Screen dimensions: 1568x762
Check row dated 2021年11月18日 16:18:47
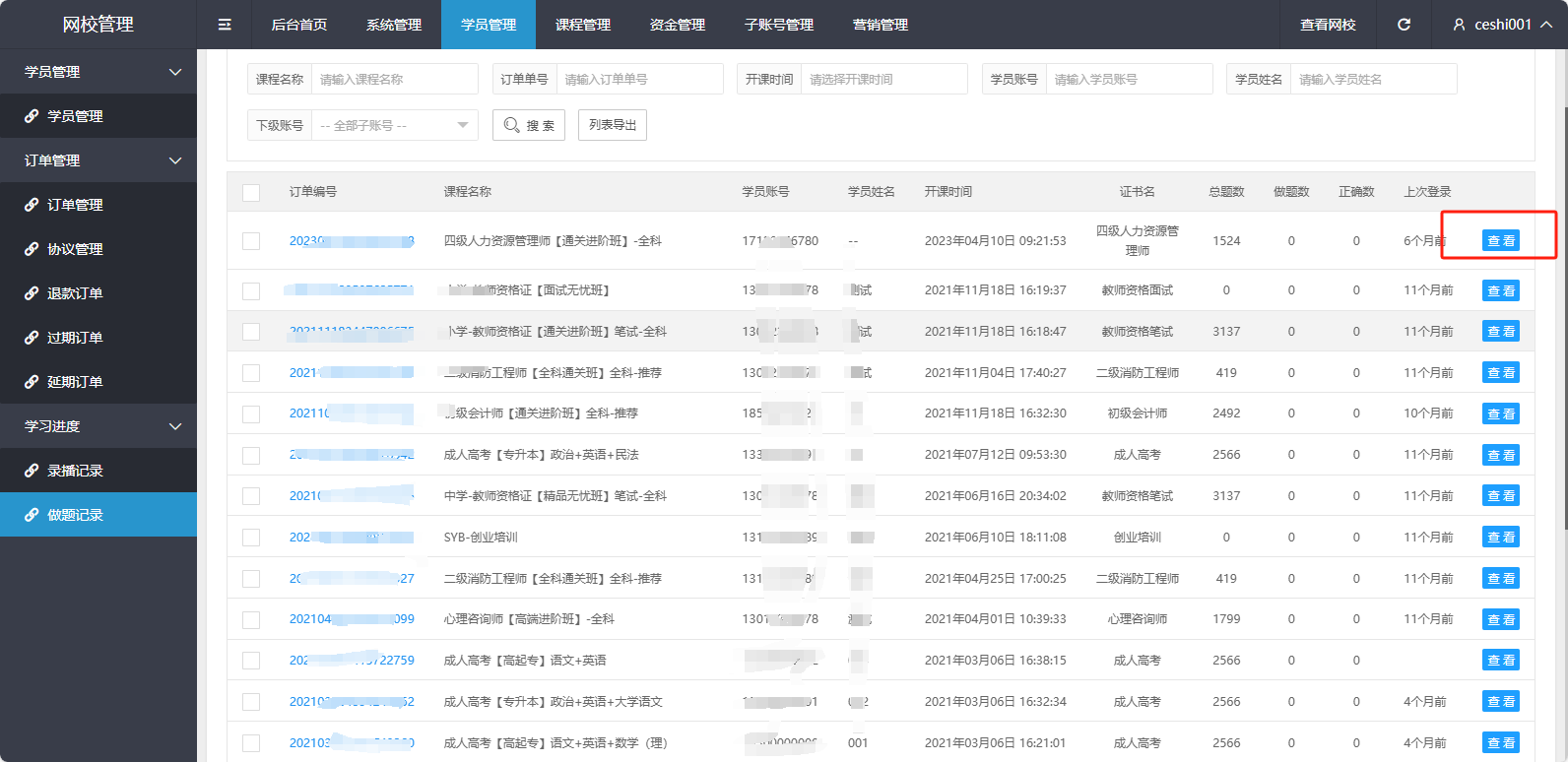coord(251,332)
